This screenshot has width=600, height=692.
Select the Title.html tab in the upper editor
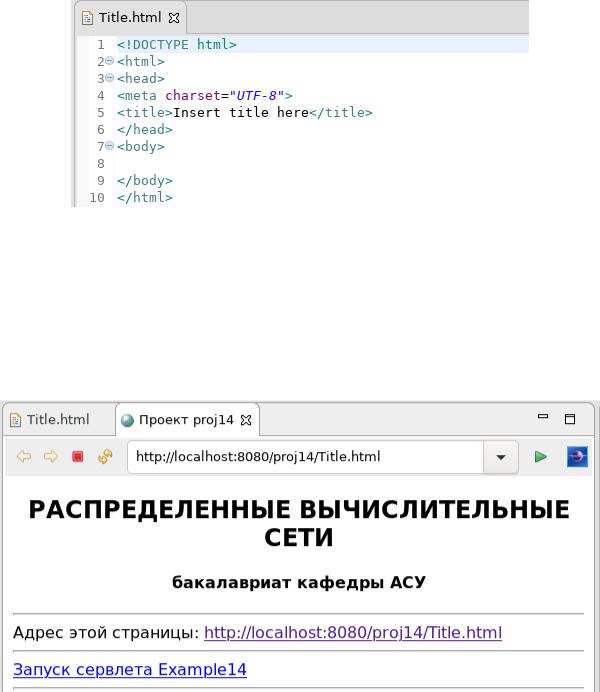(130, 18)
